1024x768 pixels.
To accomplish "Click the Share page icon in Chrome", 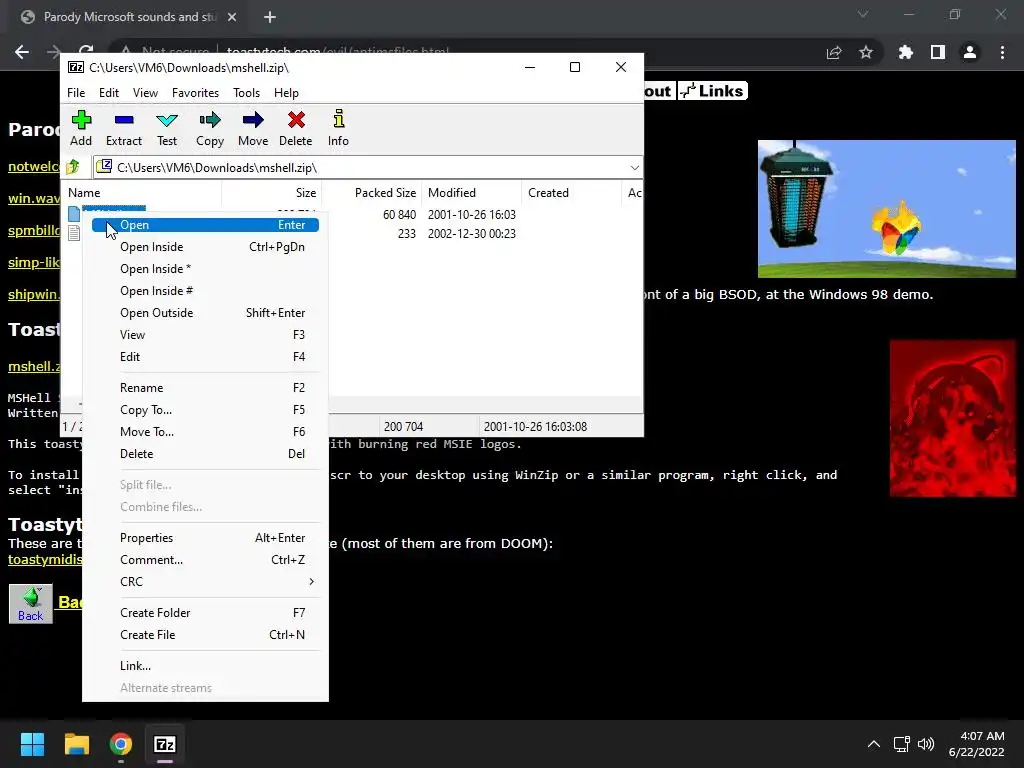I will pyautogui.click(x=834, y=52).
